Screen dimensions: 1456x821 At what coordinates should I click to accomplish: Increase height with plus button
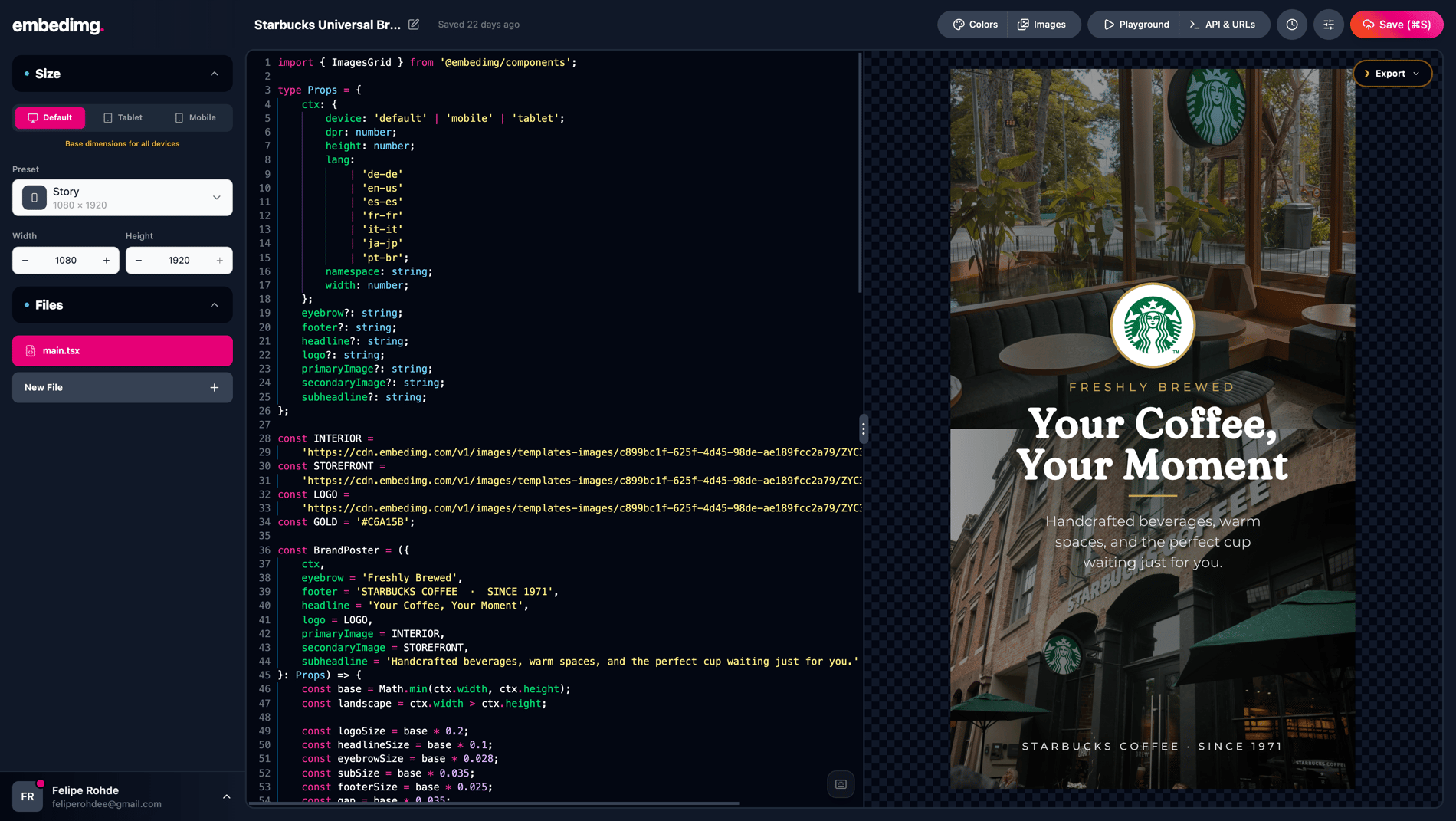point(220,261)
